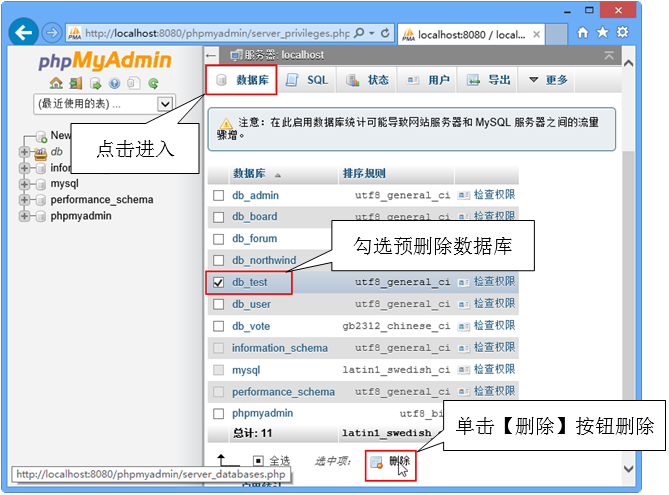Viewport: 669px width, 495px height.
Task: Click the browser address bar field
Action: pyautogui.click(x=215, y=33)
